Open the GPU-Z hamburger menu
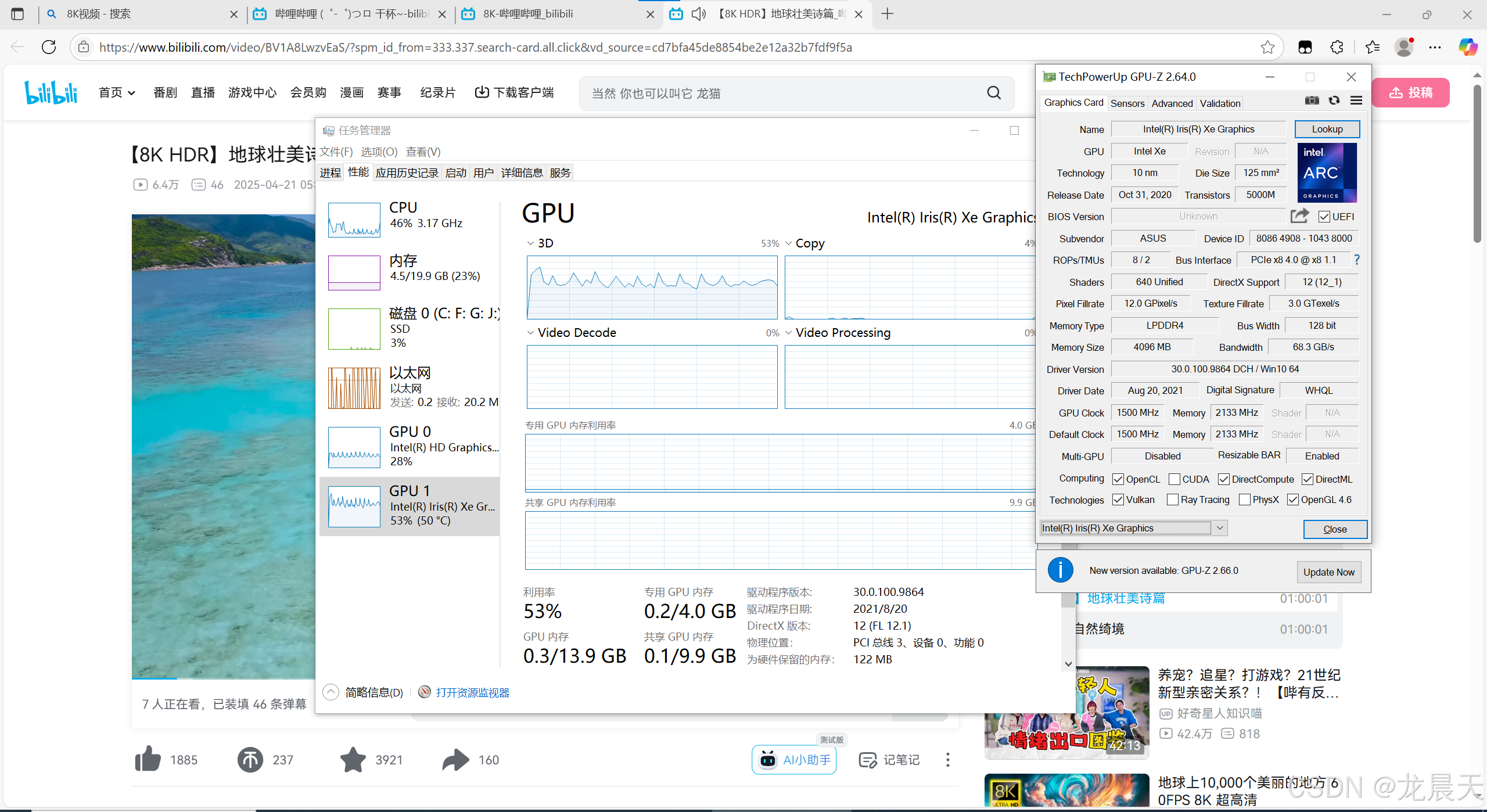Screen dimensions: 1487x812 click(1356, 100)
